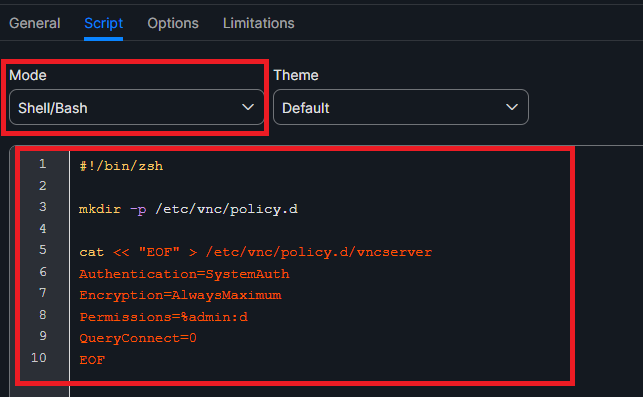The image size is (643, 397).
Task: Click line number 1 in gutter
Action: coord(43,164)
